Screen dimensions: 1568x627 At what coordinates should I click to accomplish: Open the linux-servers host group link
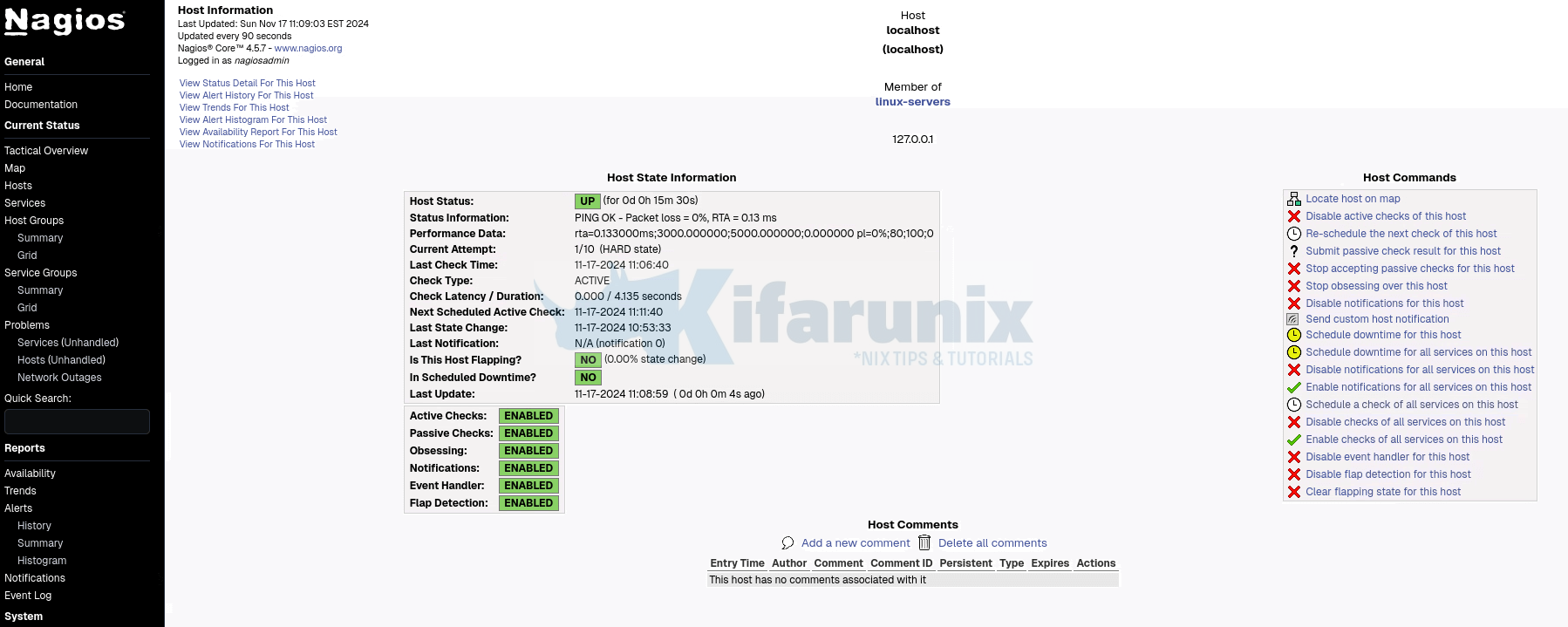tap(912, 102)
